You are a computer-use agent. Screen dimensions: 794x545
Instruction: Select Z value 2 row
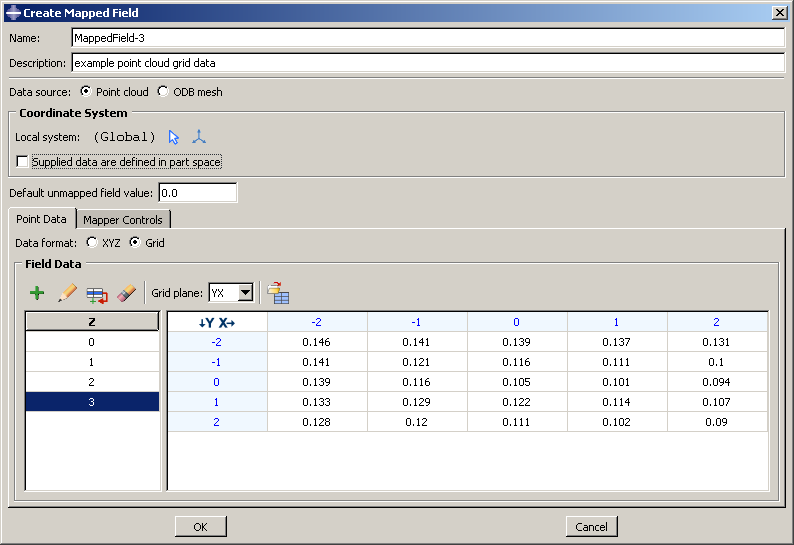92,382
